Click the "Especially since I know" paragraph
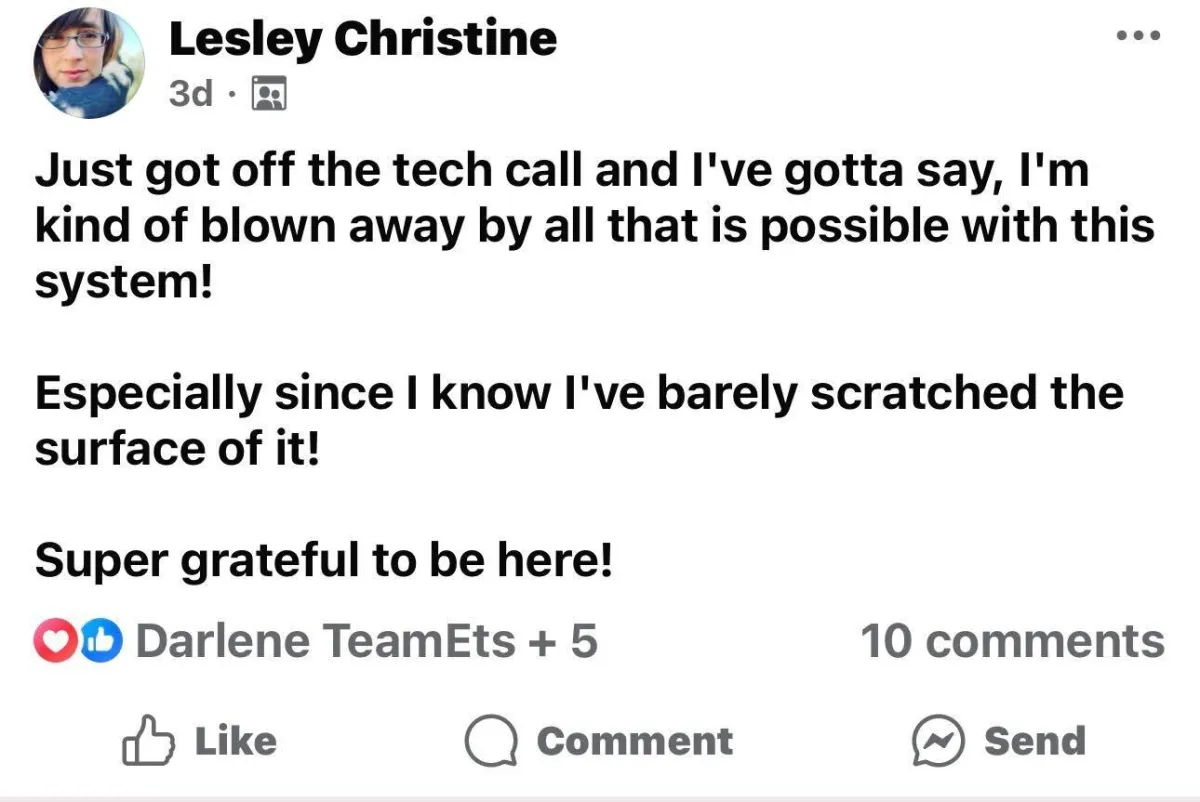The height and width of the screenshot is (802, 1200). point(579,421)
